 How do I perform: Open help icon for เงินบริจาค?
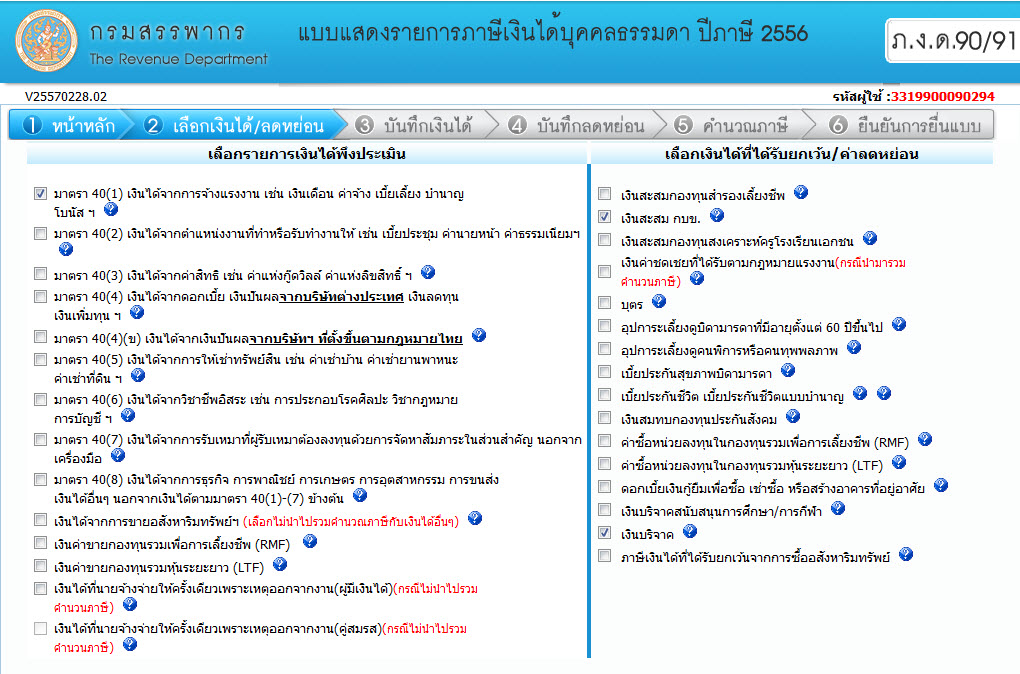690,532
